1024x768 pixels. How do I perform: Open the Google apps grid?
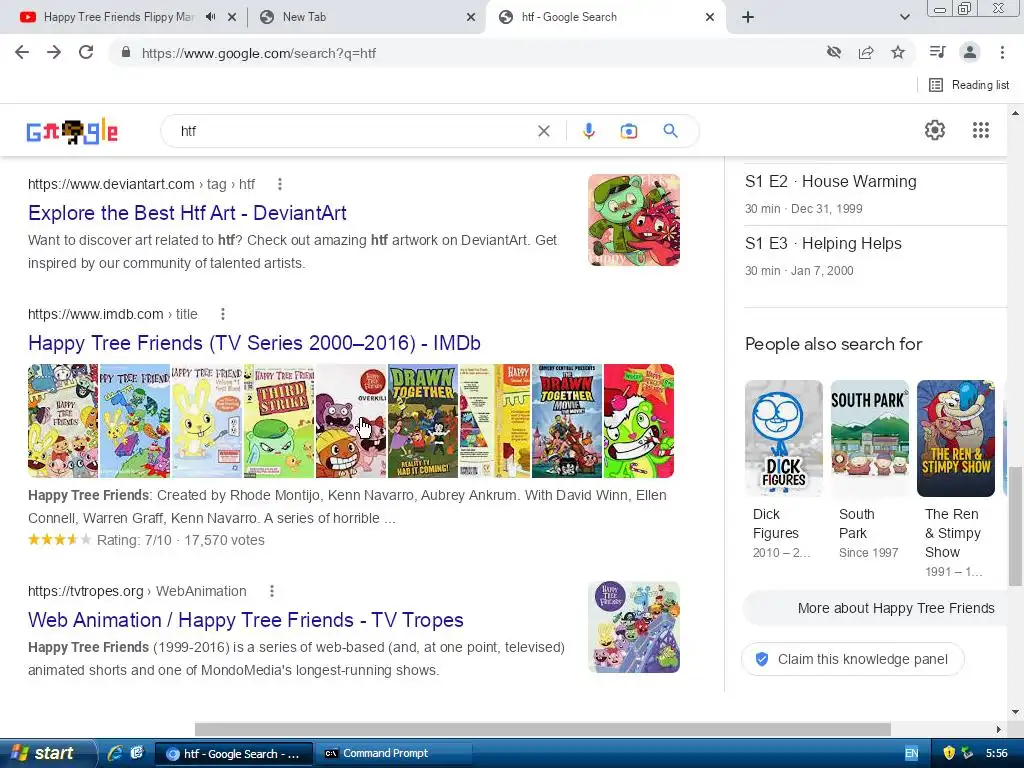(x=980, y=130)
